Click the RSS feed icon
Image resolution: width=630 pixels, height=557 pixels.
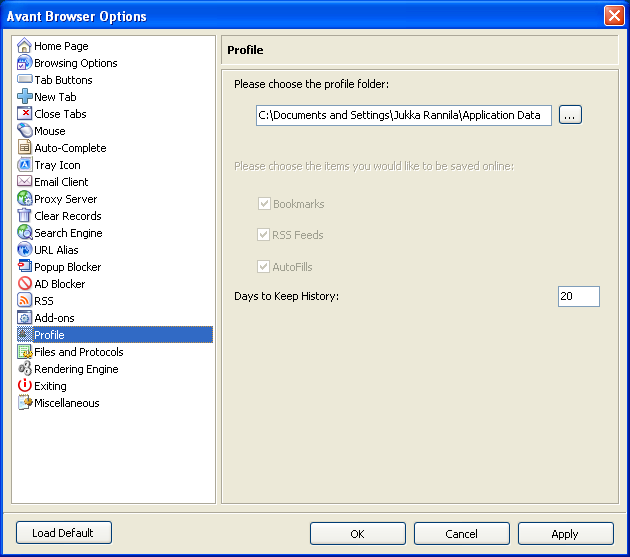pyautogui.click(x=24, y=300)
